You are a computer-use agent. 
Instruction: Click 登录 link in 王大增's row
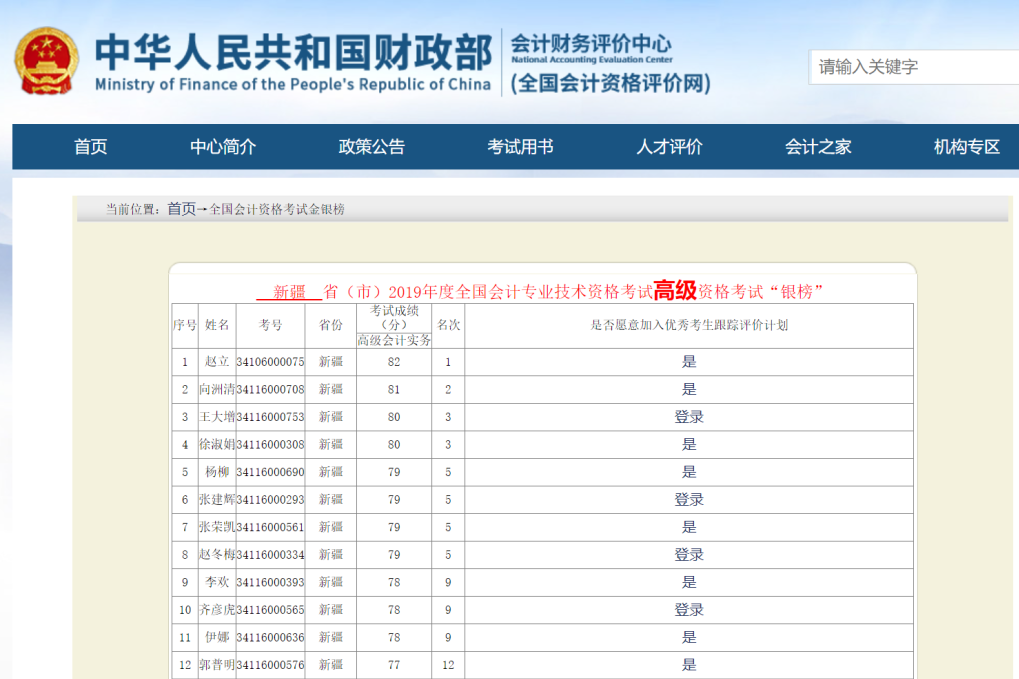pos(689,417)
